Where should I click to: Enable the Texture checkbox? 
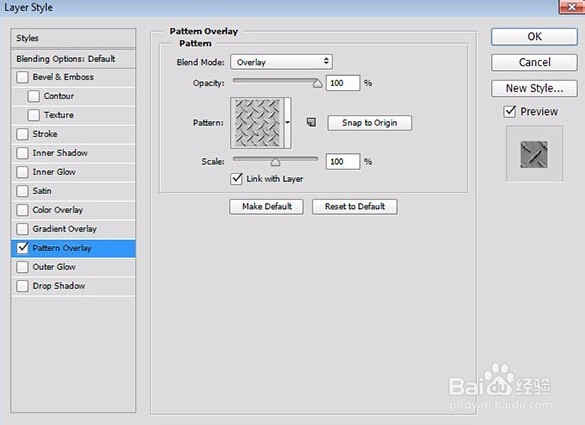click(x=34, y=115)
